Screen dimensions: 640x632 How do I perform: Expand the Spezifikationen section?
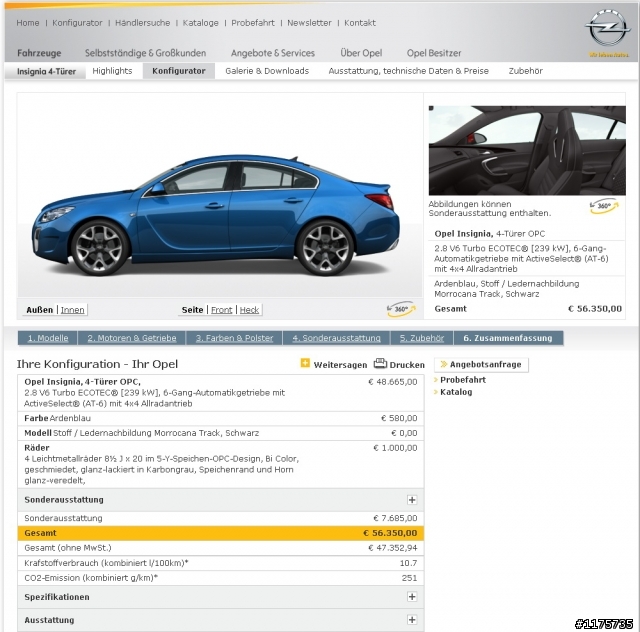tap(412, 597)
